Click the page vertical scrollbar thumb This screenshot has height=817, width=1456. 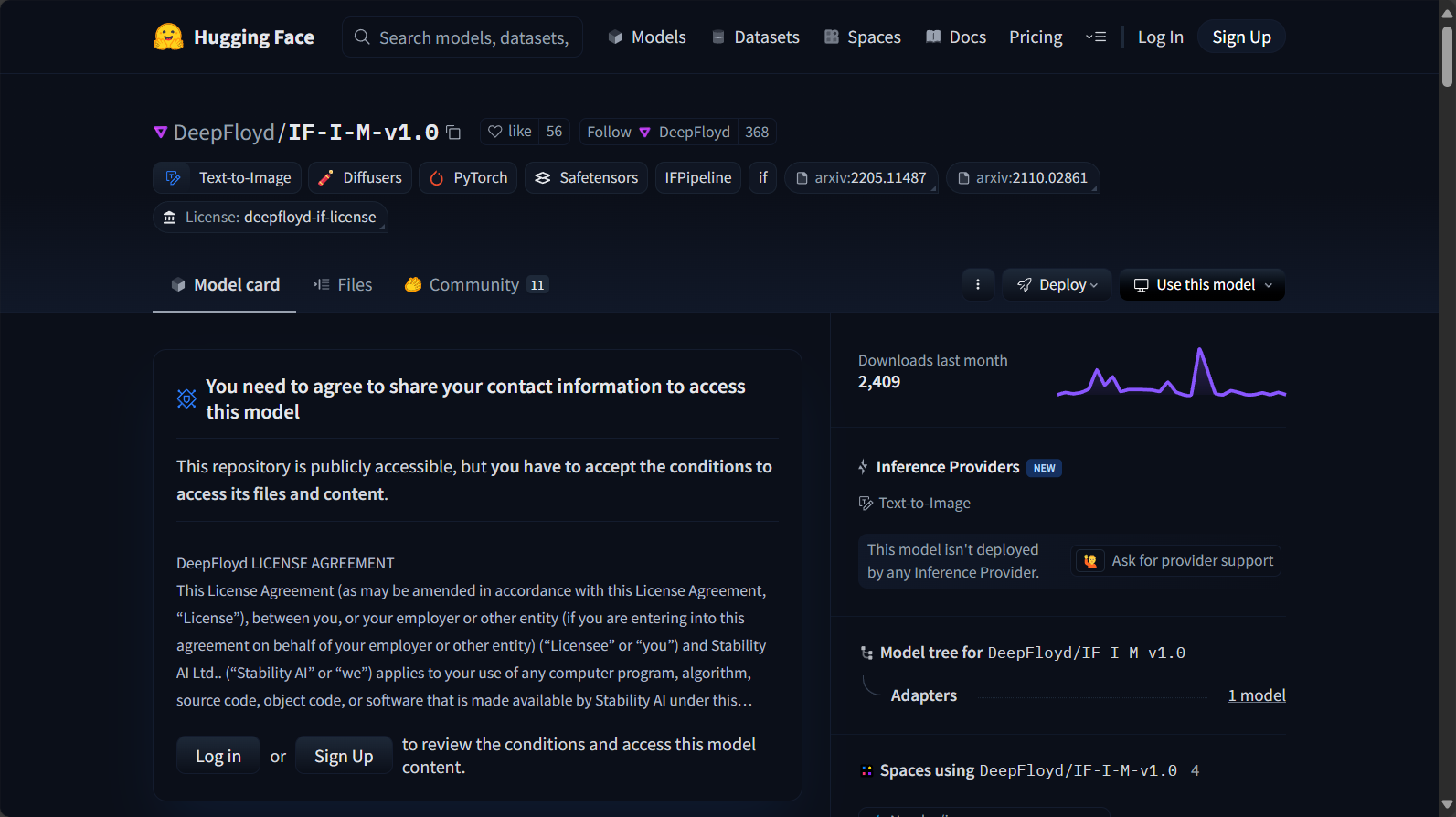pyautogui.click(x=1447, y=57)
